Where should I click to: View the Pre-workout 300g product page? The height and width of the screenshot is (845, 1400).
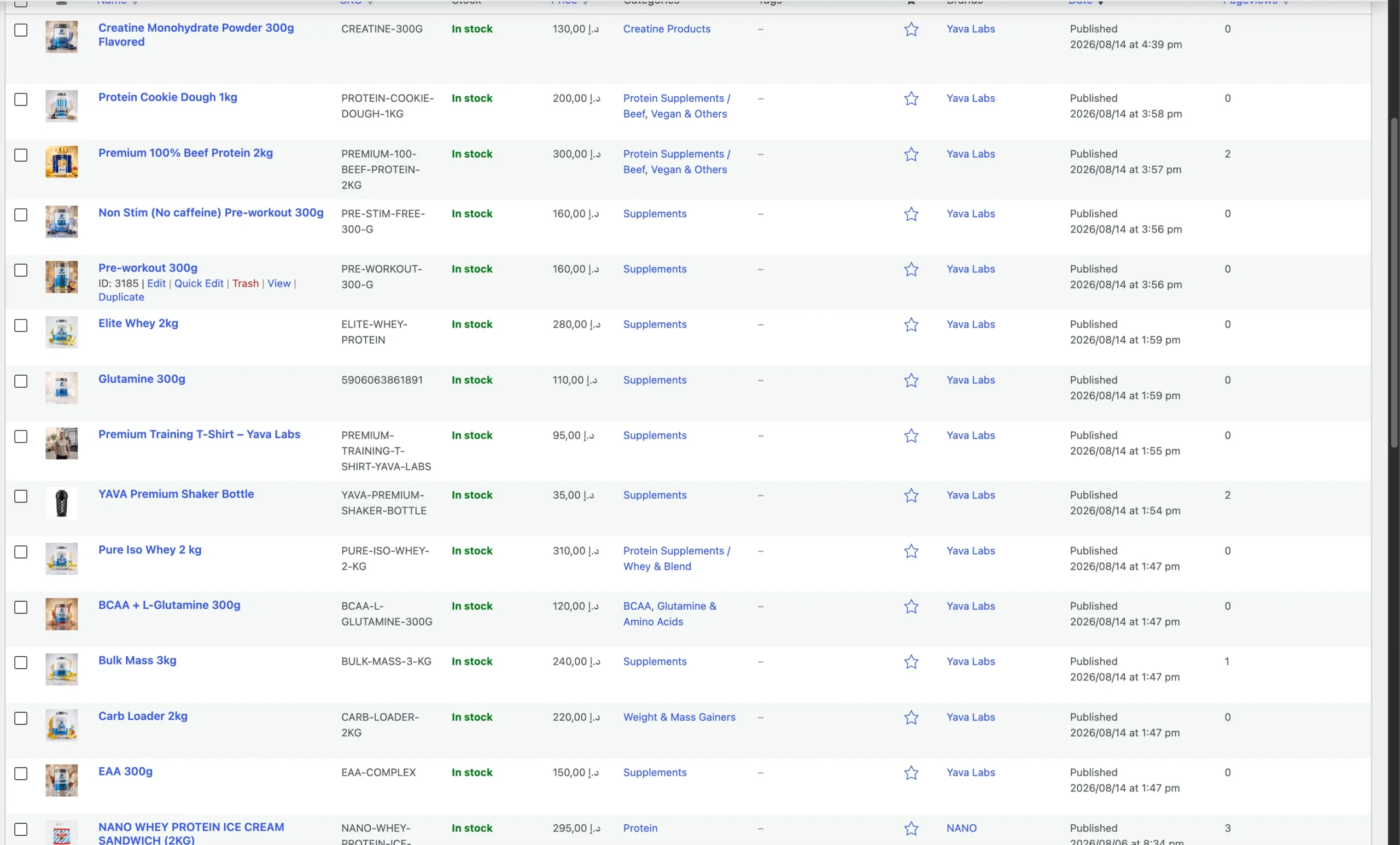point(279,283)
